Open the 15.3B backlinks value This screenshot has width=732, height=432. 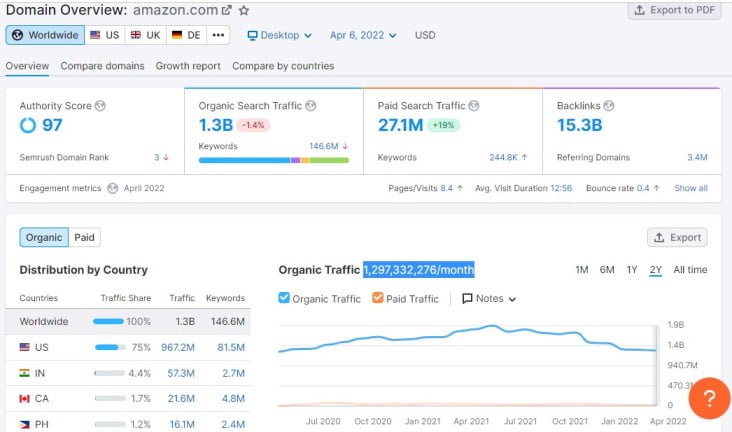tap(579, 125)
